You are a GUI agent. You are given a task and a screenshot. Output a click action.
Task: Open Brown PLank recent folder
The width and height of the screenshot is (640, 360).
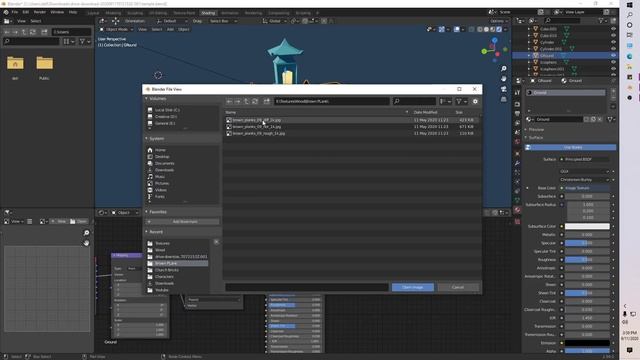pyautogui.click(x=177, y=263)
